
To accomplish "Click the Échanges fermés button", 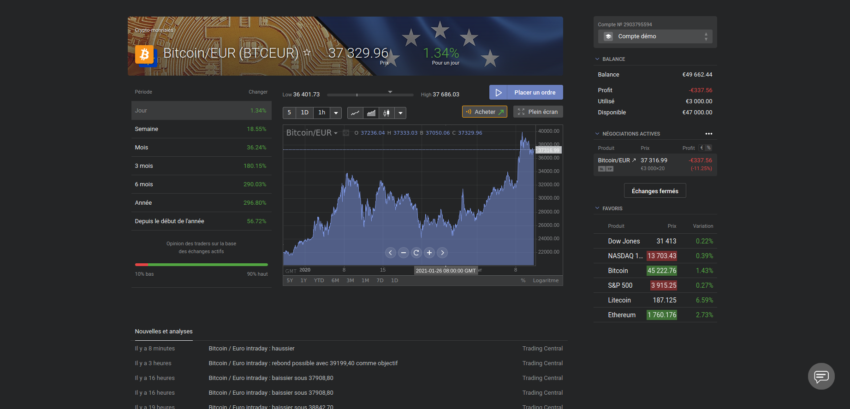I will (655, 191).
